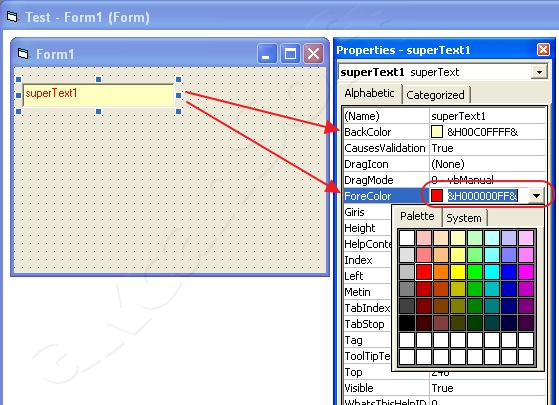This screenshot has width=559, height=405.
Task: Pick the pure red palette swatch
Action: click(424, 272)
